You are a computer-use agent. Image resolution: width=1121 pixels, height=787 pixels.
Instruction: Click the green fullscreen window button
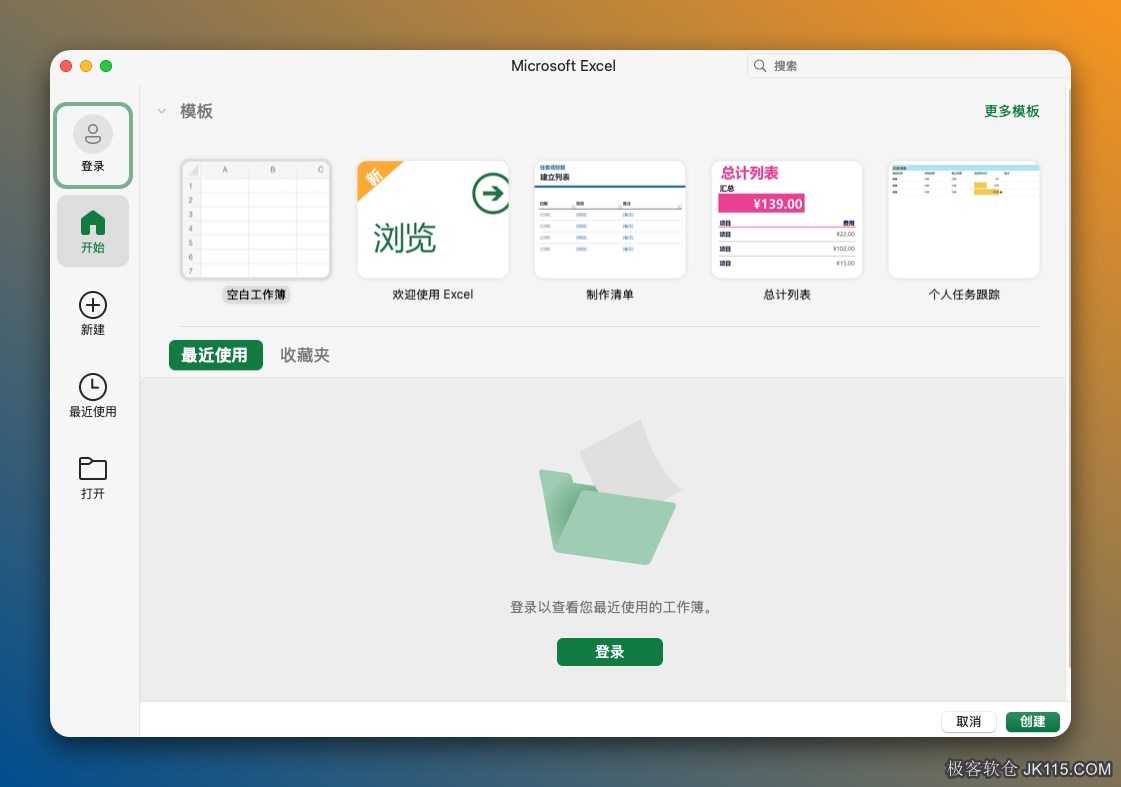[106, 66]
